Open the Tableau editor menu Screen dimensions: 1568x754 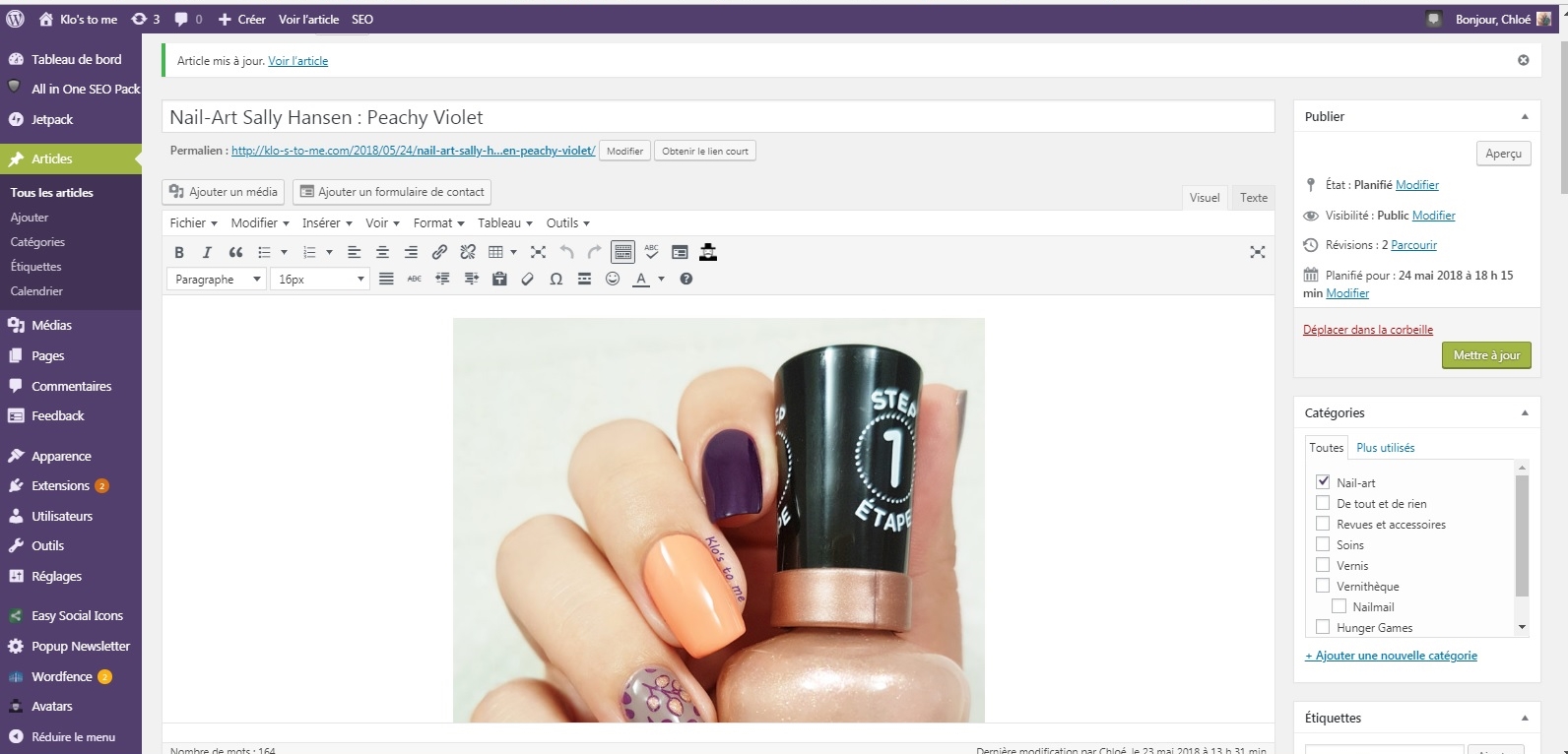tap(505, 223)
